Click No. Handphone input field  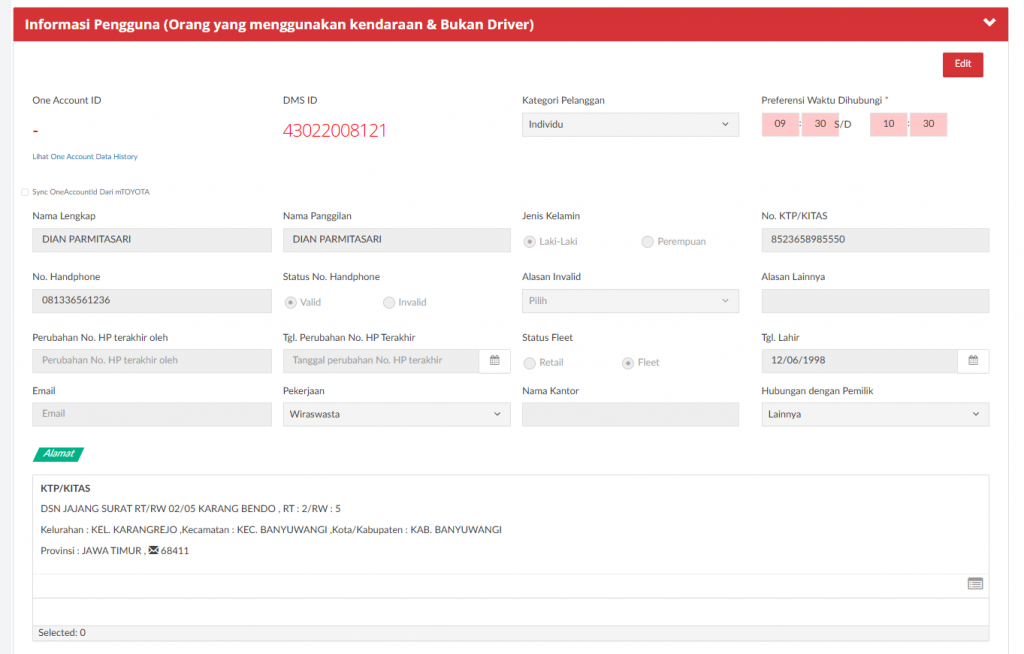152,301
